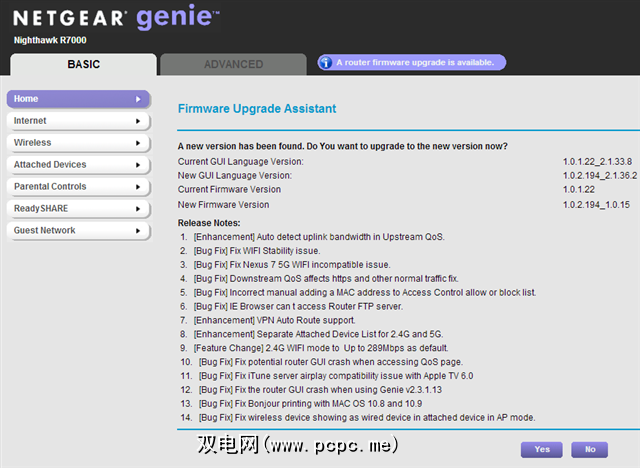Click release note Separate Attached Device List

click(318, 334)
